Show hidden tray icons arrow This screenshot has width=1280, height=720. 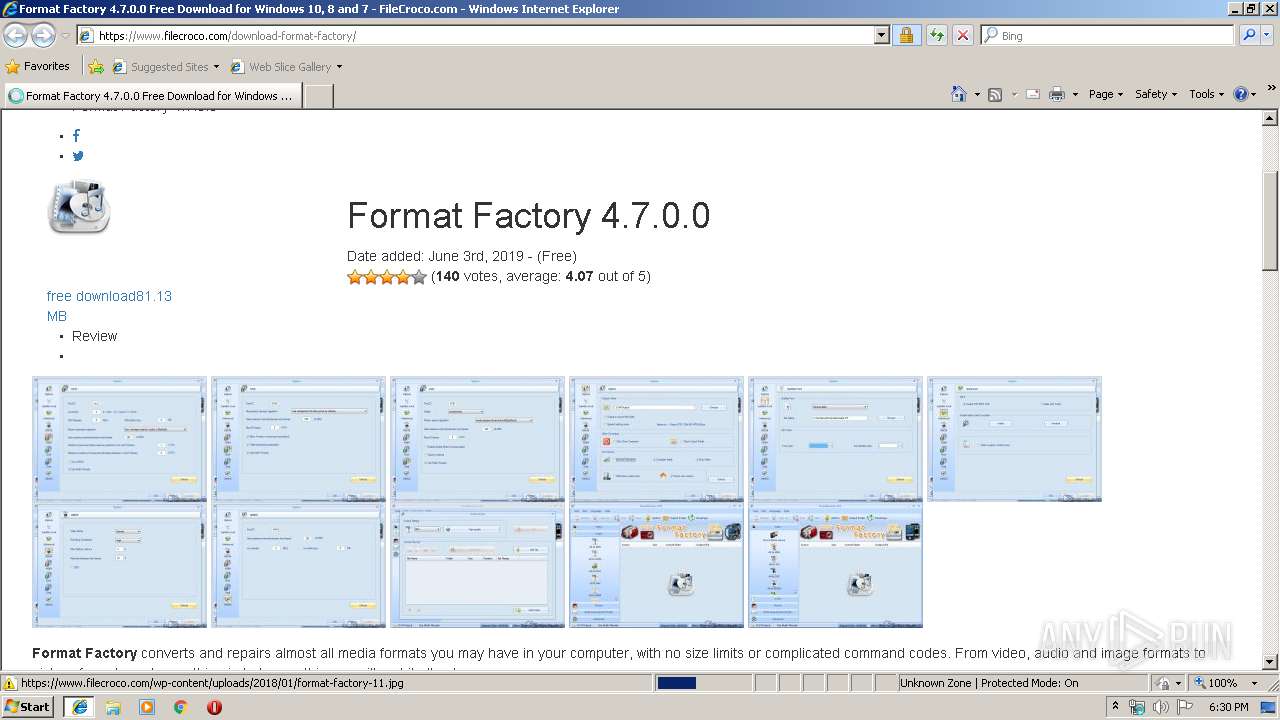click(x=1116, y=707)
